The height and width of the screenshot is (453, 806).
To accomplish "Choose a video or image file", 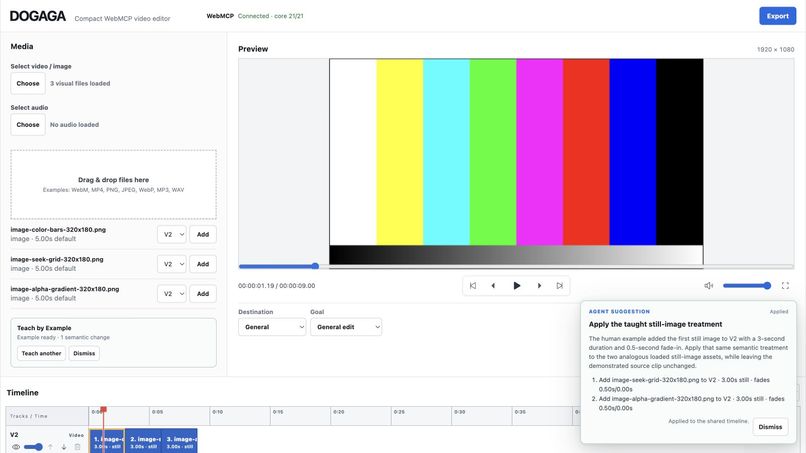I will (x=28, y=83).
